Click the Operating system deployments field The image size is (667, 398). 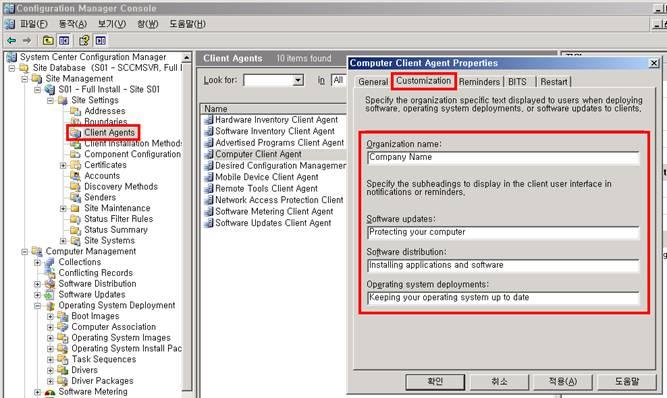point(503,298)
